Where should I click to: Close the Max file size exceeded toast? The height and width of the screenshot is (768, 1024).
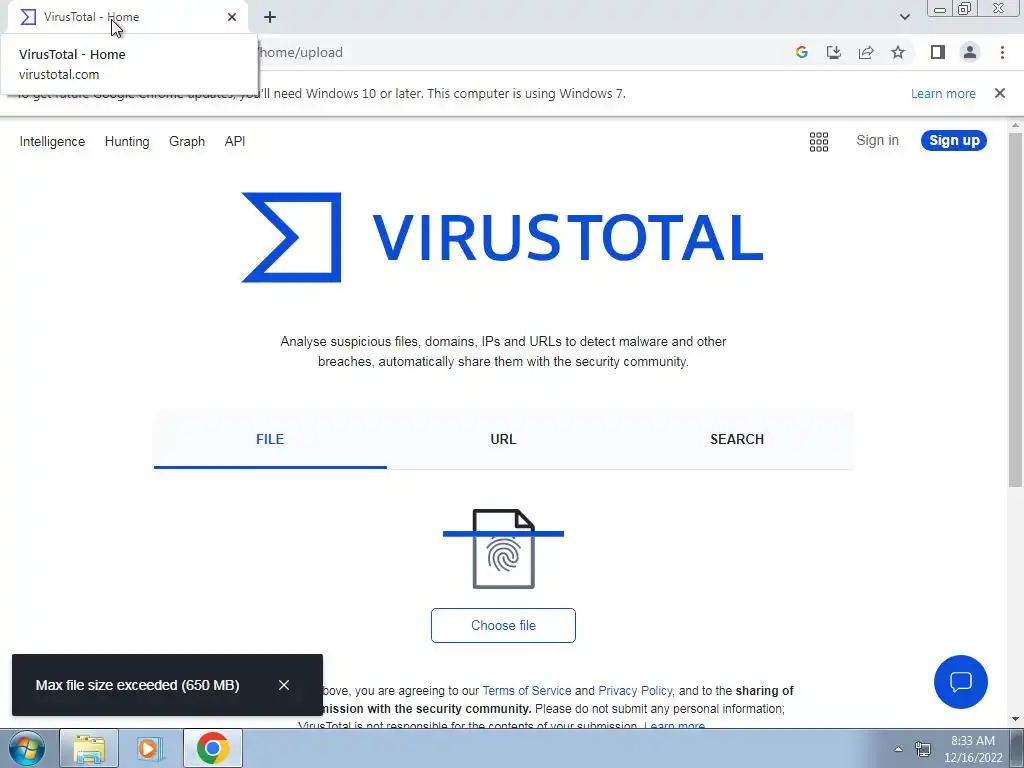(283, 685)
